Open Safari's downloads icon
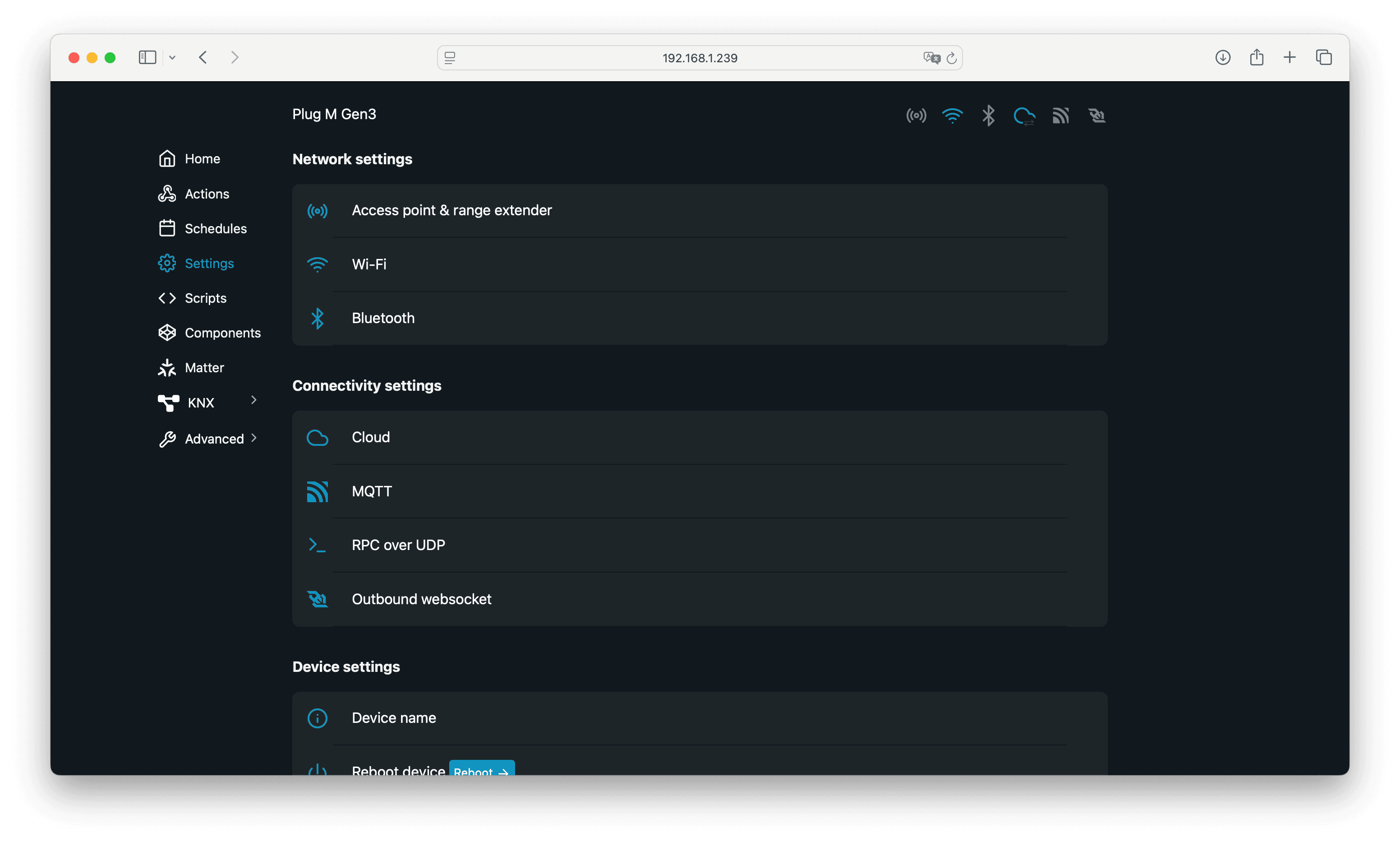Viewport: 1400px width, 842px height. (x=1222, y=57)
